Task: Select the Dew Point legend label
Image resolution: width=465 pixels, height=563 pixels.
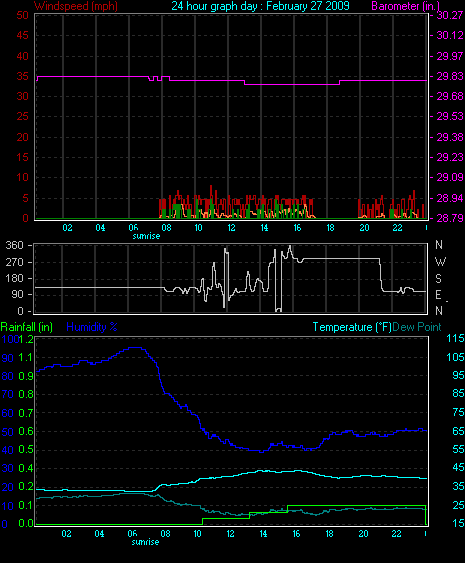Action: click(x=417, y=327)
